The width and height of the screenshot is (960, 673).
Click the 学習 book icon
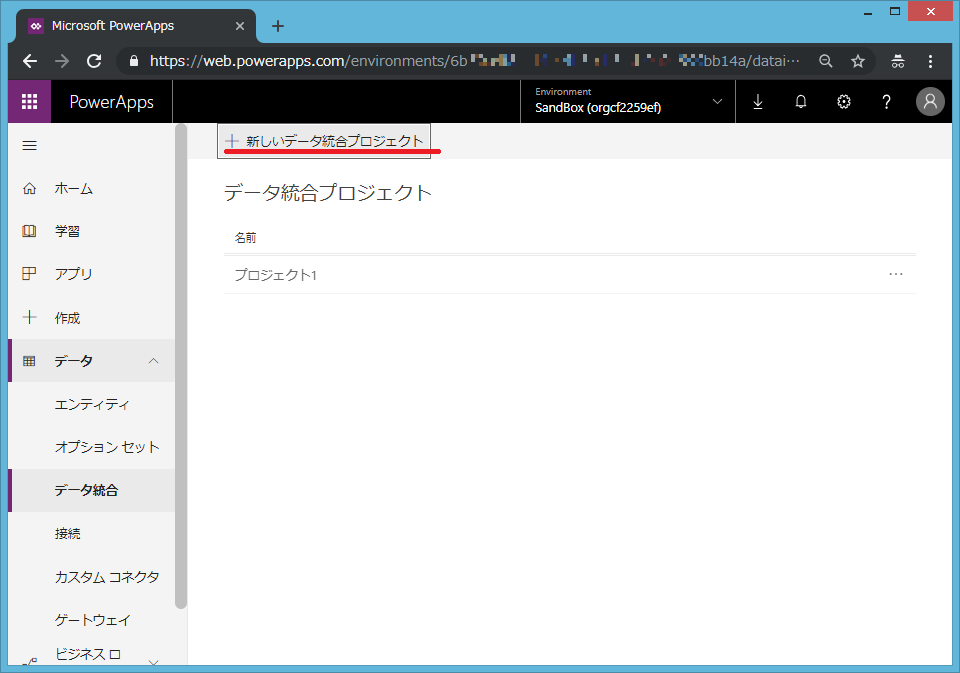coord(29,231)
